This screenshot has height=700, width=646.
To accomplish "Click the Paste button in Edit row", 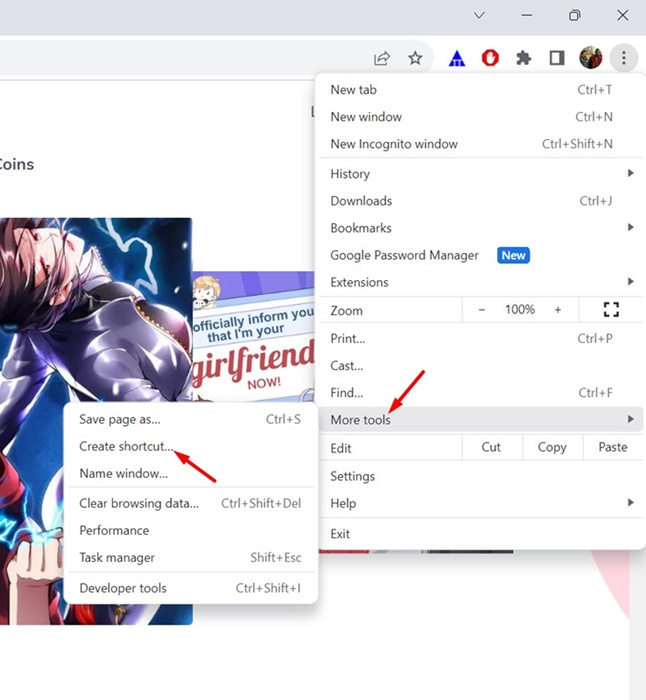I will click(x=613, y=447).
